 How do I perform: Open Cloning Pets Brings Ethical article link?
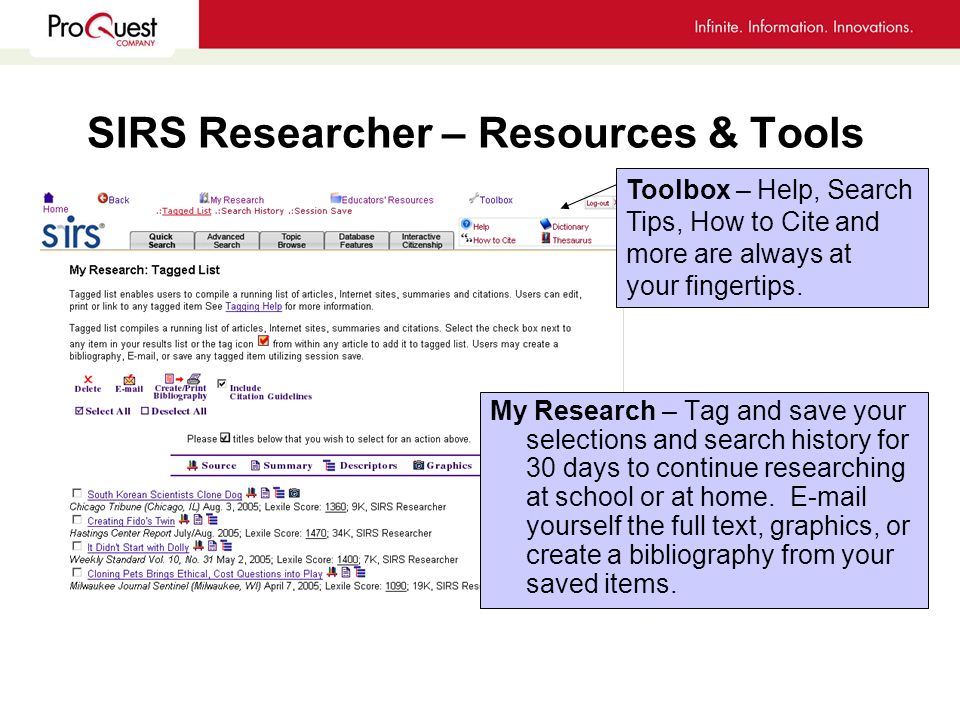tap(204, 574)
